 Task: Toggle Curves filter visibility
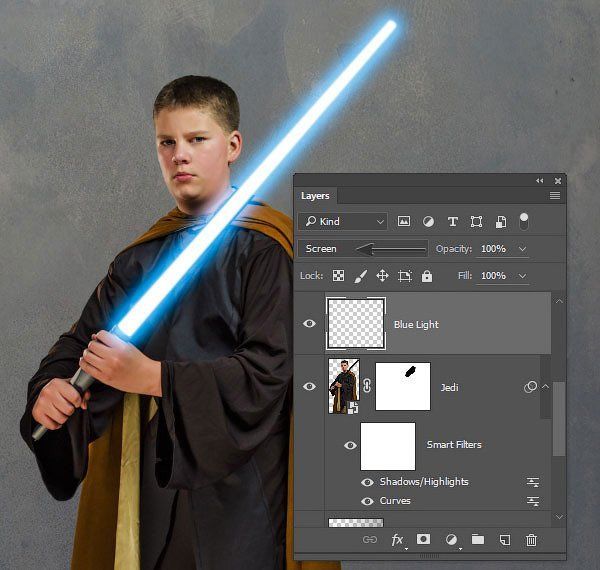point(367,501)
